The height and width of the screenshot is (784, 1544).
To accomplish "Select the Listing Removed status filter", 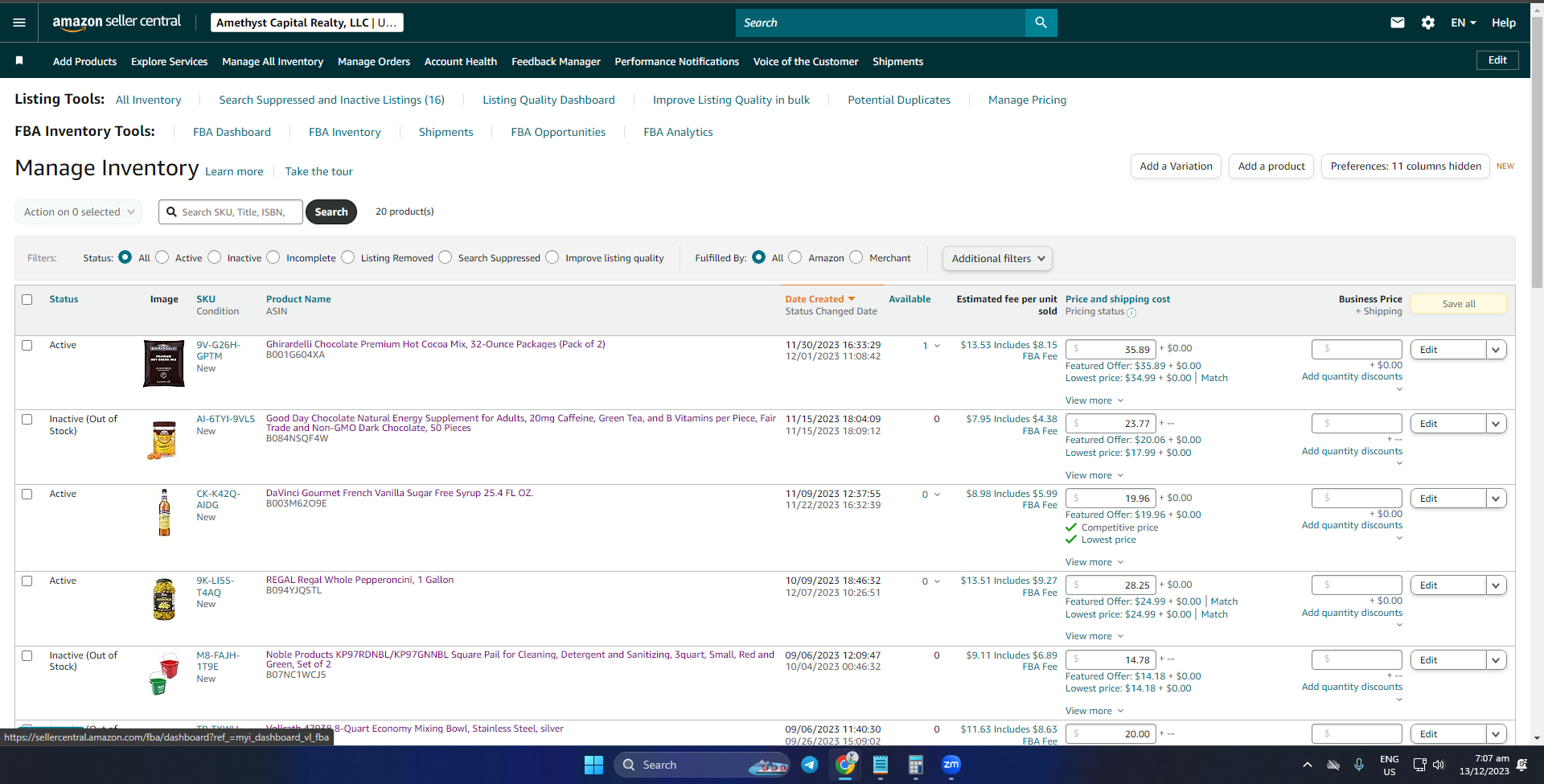I will pos(348,257).
